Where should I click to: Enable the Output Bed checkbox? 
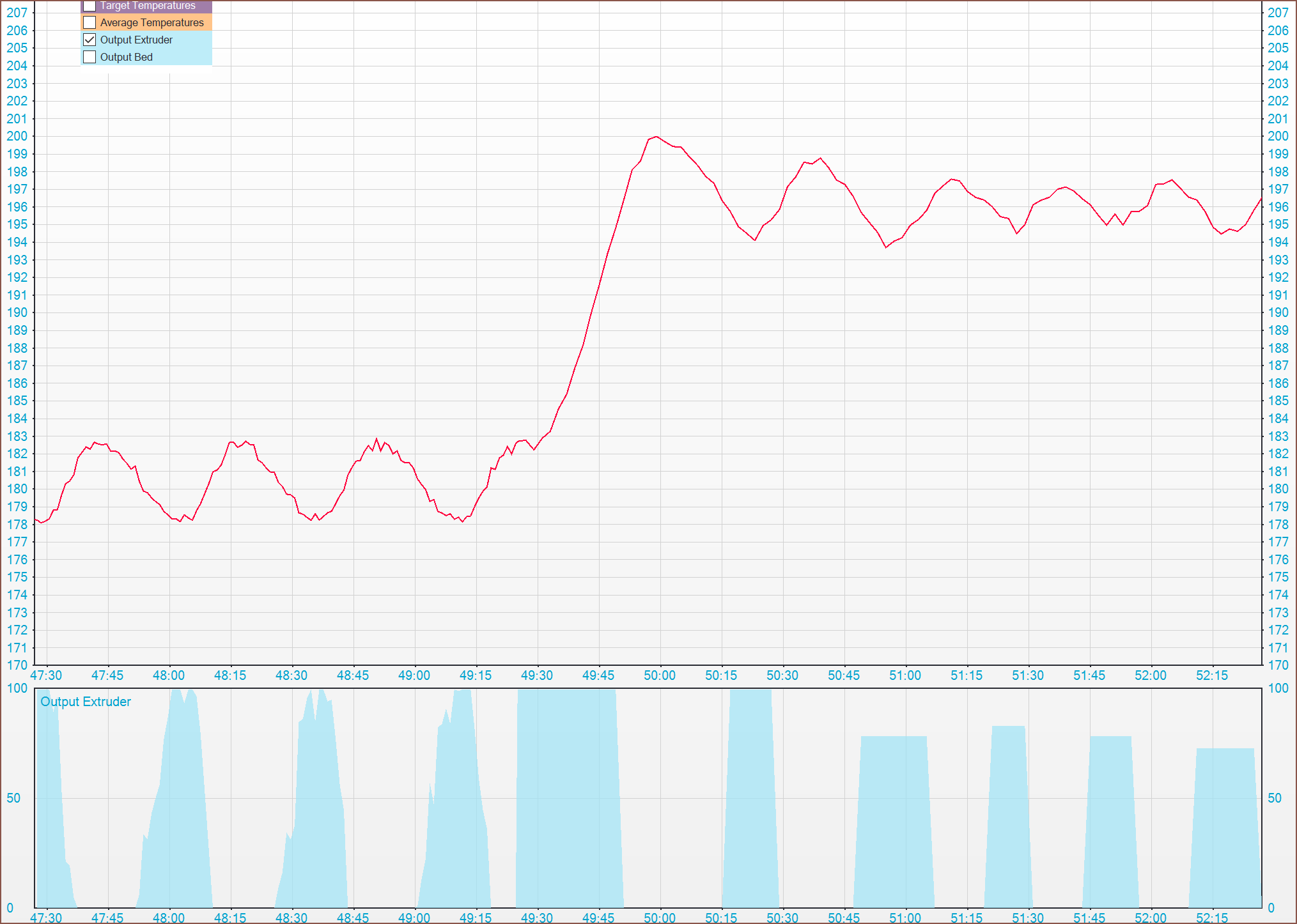coord(89,57)
